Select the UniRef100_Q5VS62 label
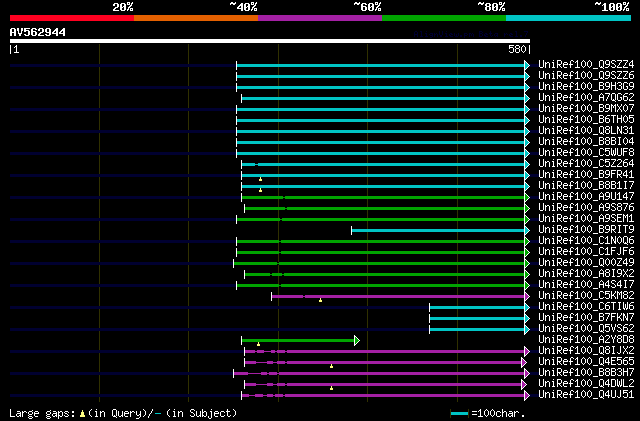640x421 pixels. pyautogui.click(x=586, y=329)
